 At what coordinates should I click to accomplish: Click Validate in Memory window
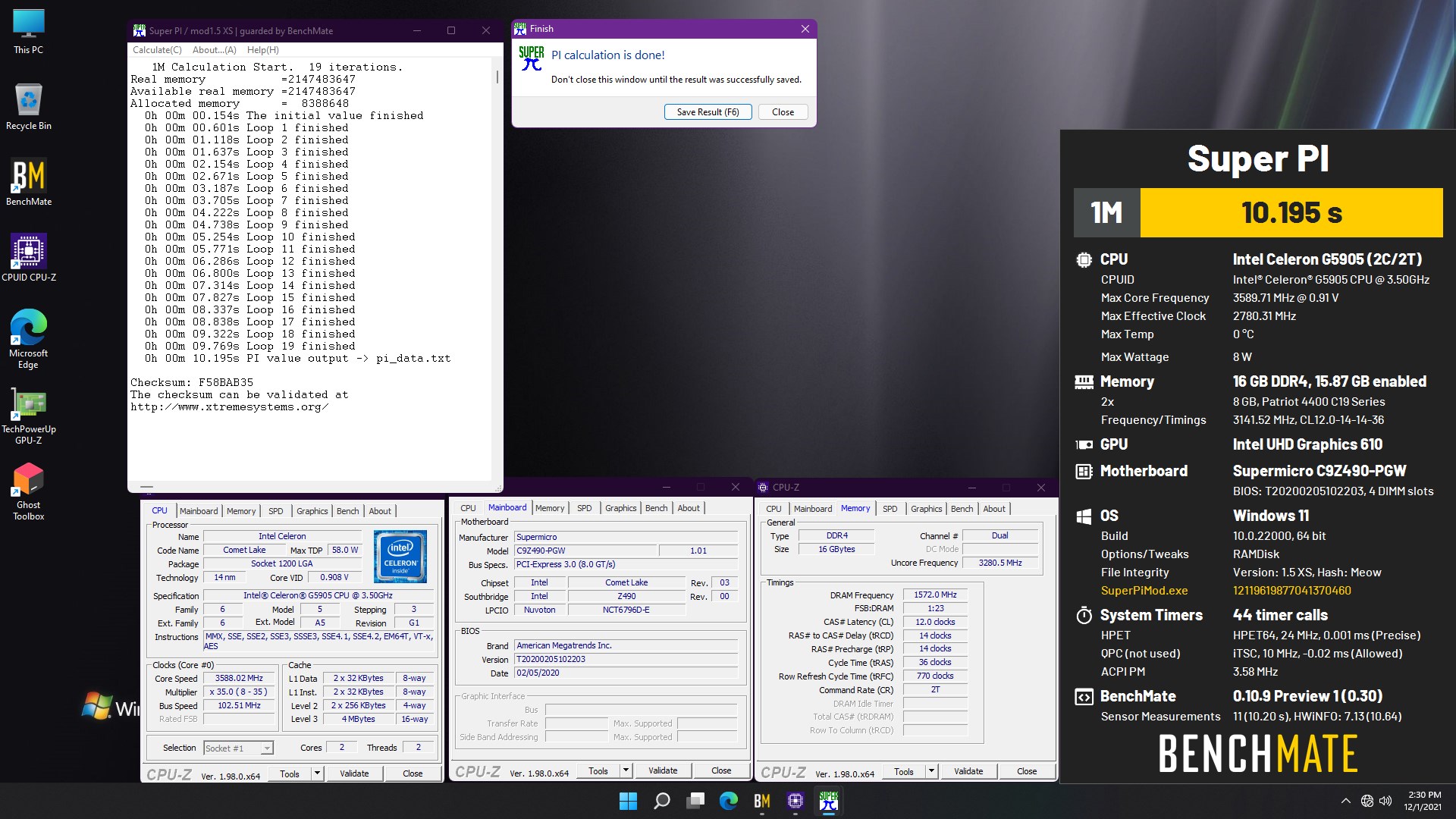968,771
